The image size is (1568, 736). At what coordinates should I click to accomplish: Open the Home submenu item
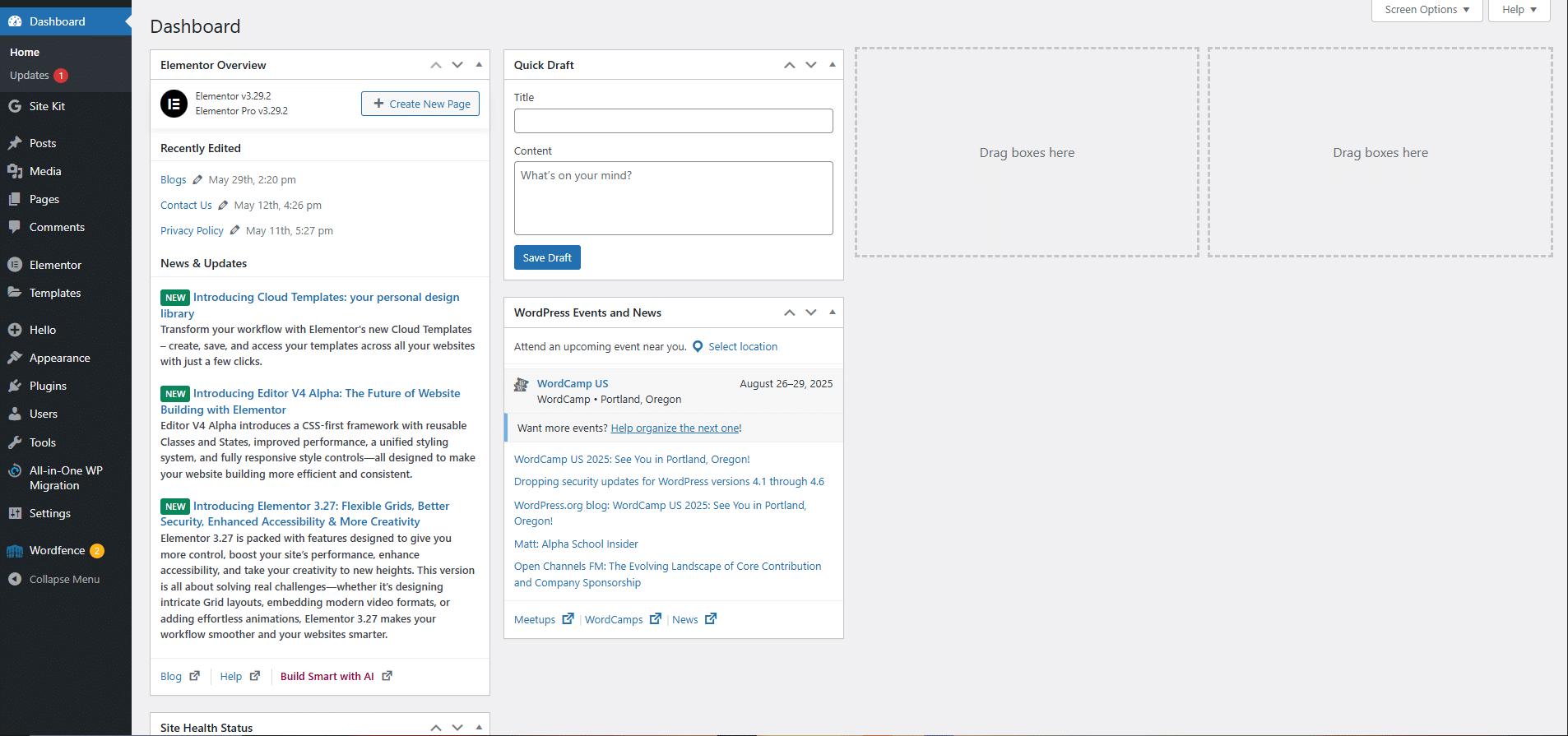point(25,52)
